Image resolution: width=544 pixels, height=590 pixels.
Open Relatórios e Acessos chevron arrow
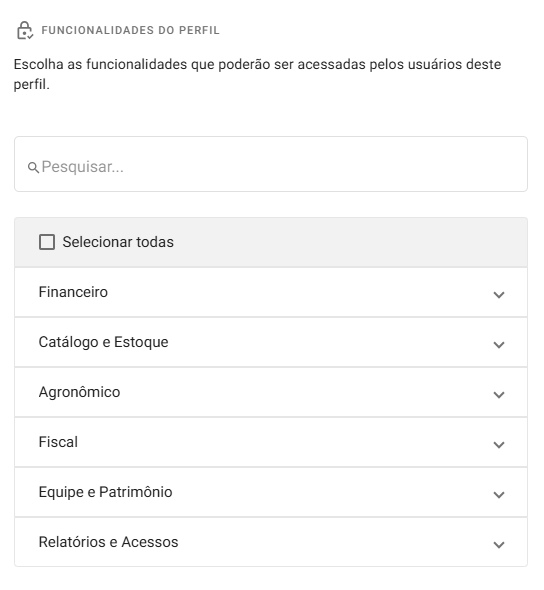(499, 545)
